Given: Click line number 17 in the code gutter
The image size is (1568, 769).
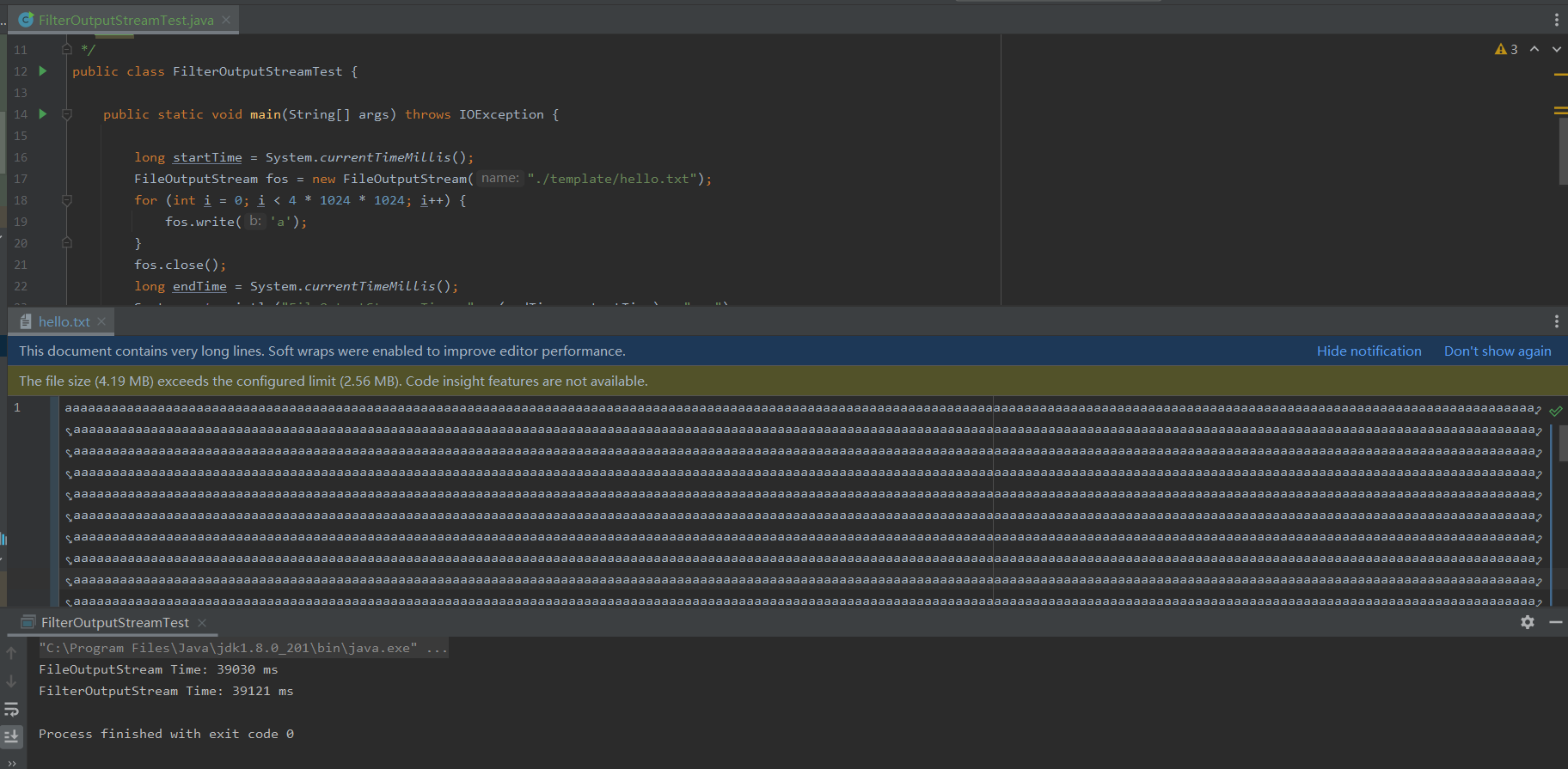Looking at the screenshot, I should pyautogui.click(x=21, y=179).
